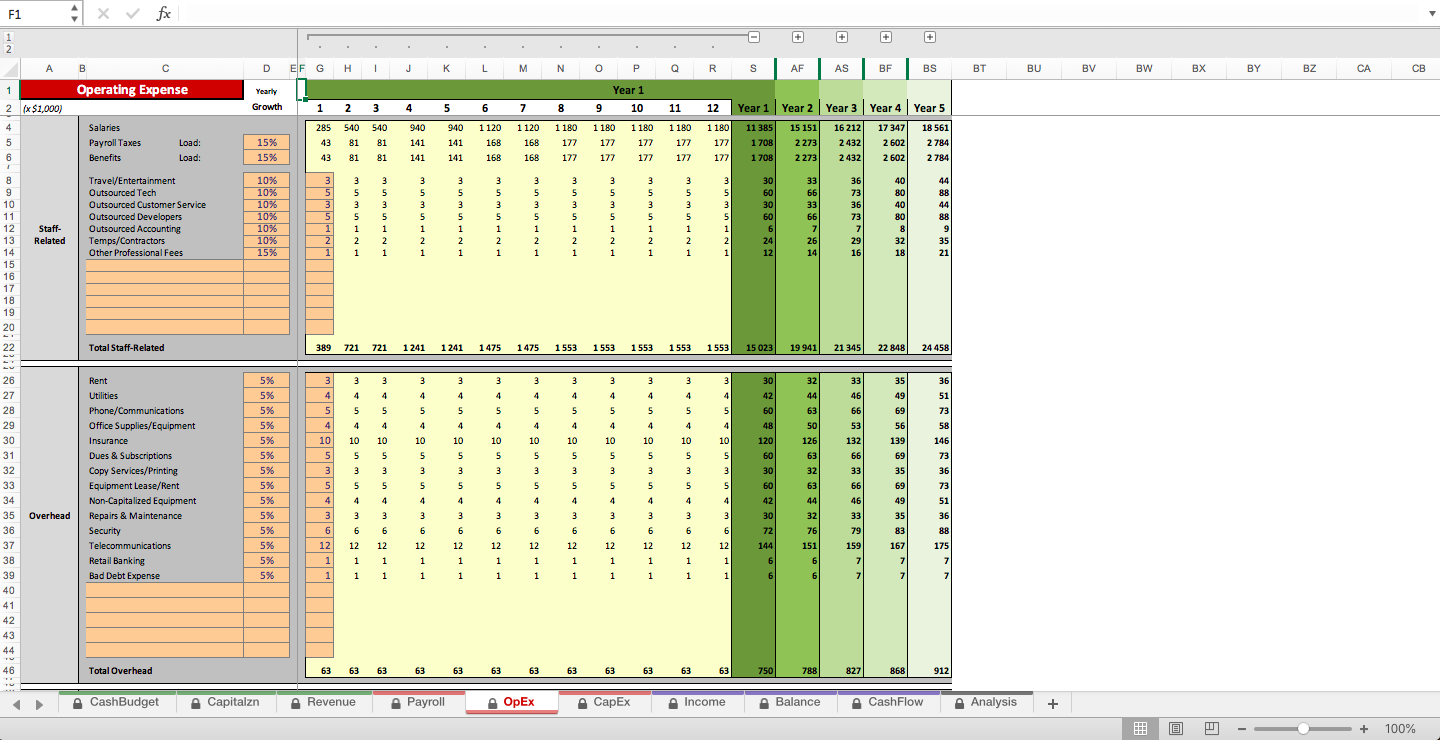Click outline level 1 button
This screenshot has width=1440, height=740.
[x=9, y=37]
